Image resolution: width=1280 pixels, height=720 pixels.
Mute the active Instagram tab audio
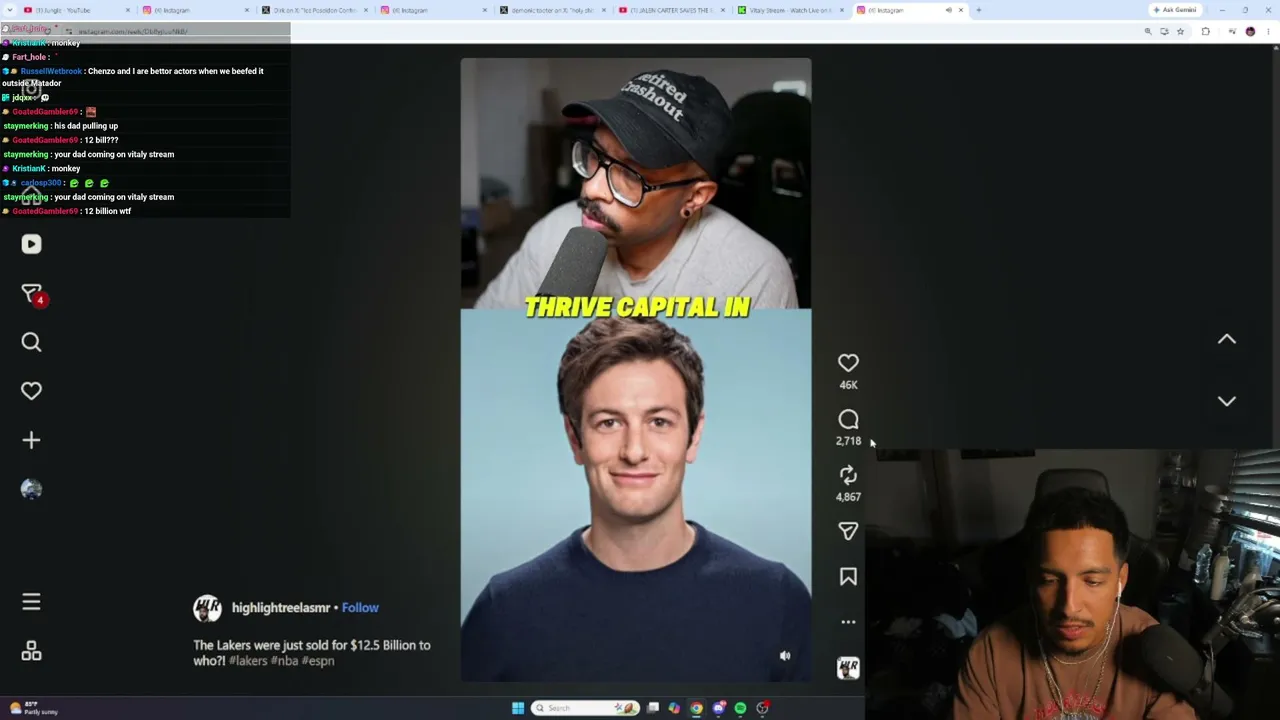pos(948,10)
